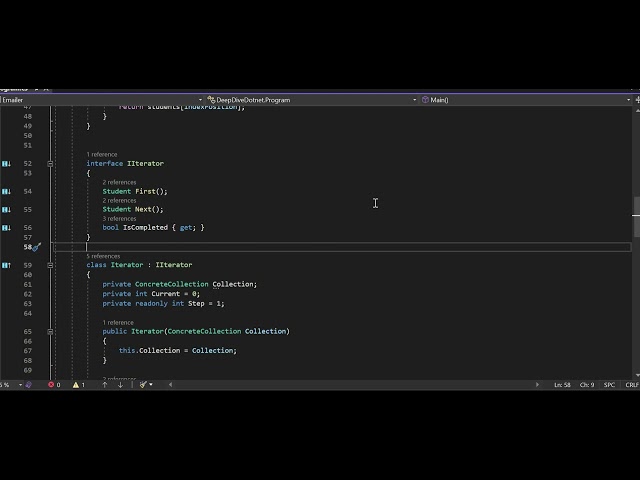Collapse the Iterator class block at line 59

click(x=50, y=265)
